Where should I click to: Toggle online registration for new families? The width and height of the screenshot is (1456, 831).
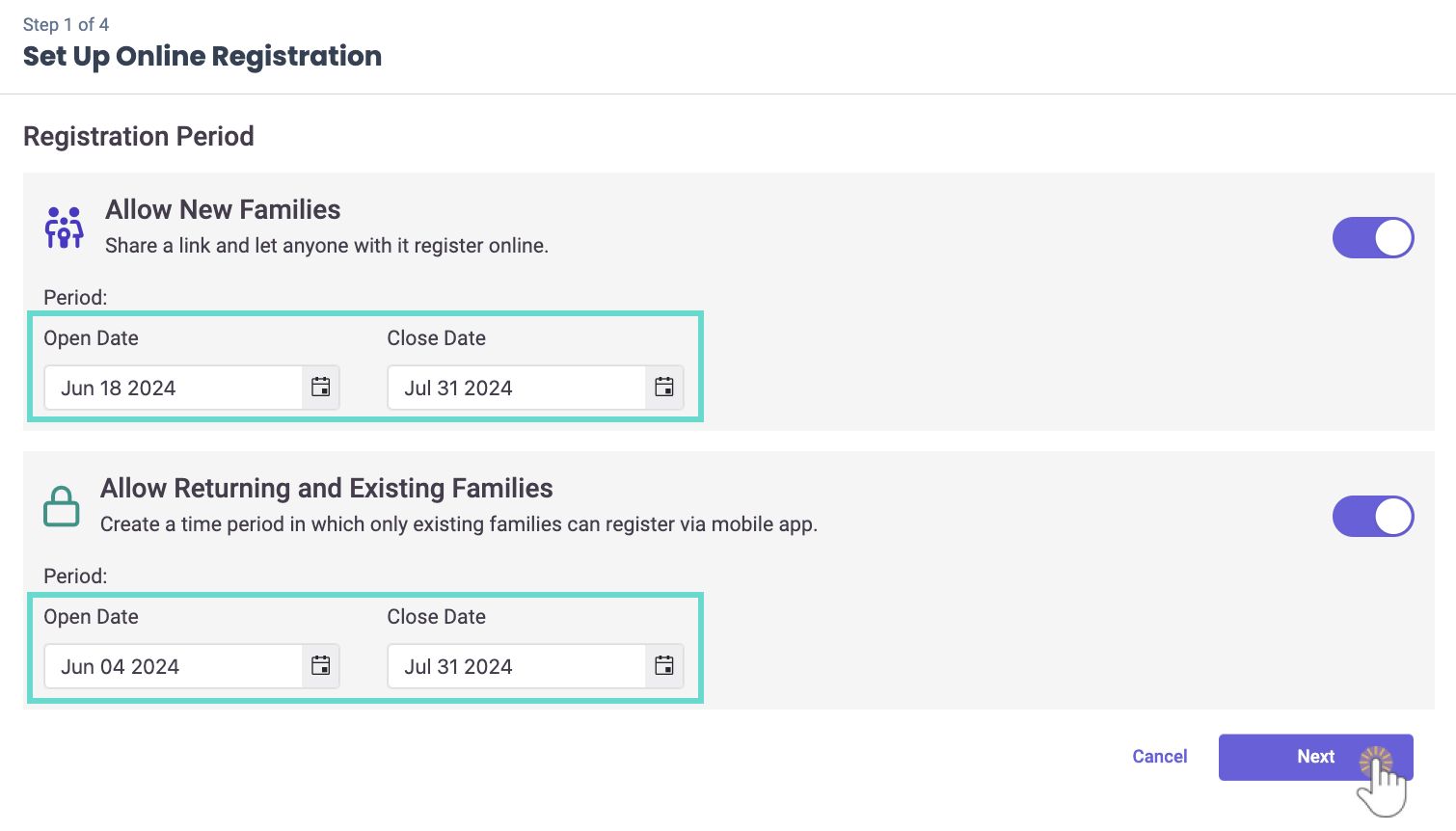1373,237
